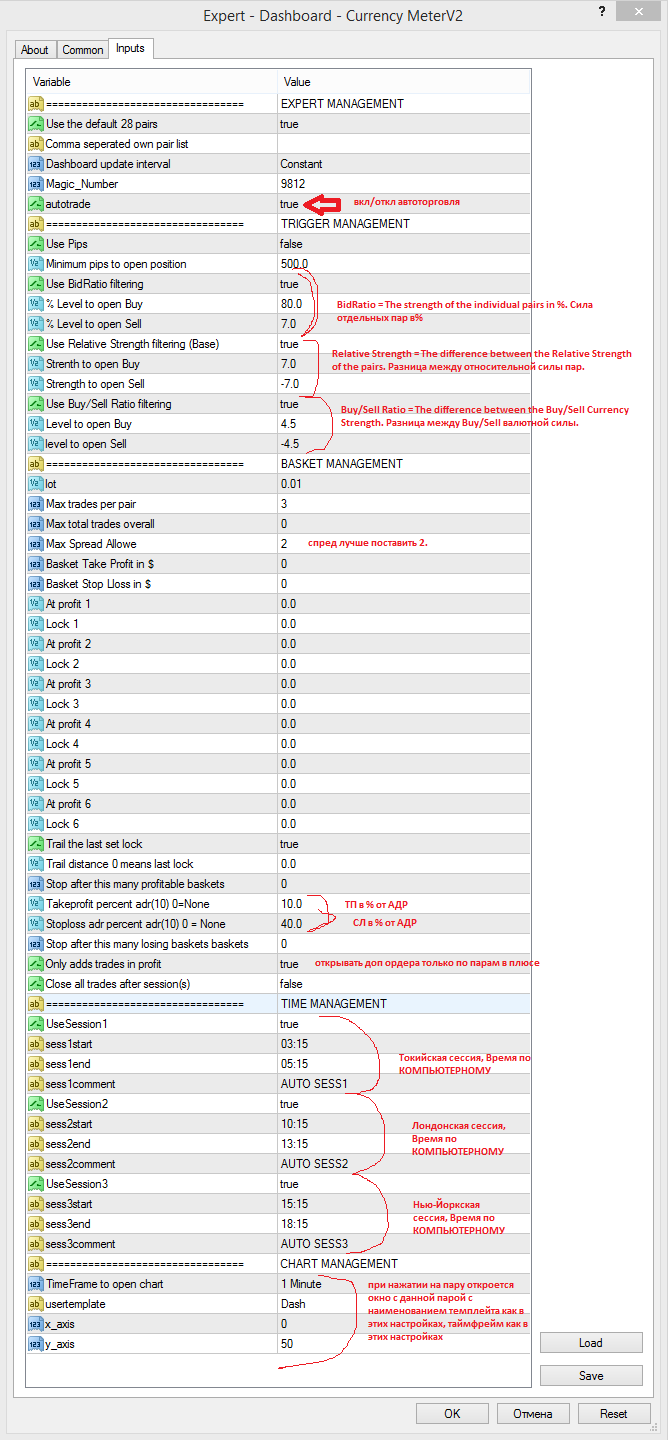Click the Variable column header
The height and width of the screenshot is (1440, 668).
click(x=152, y=82)
